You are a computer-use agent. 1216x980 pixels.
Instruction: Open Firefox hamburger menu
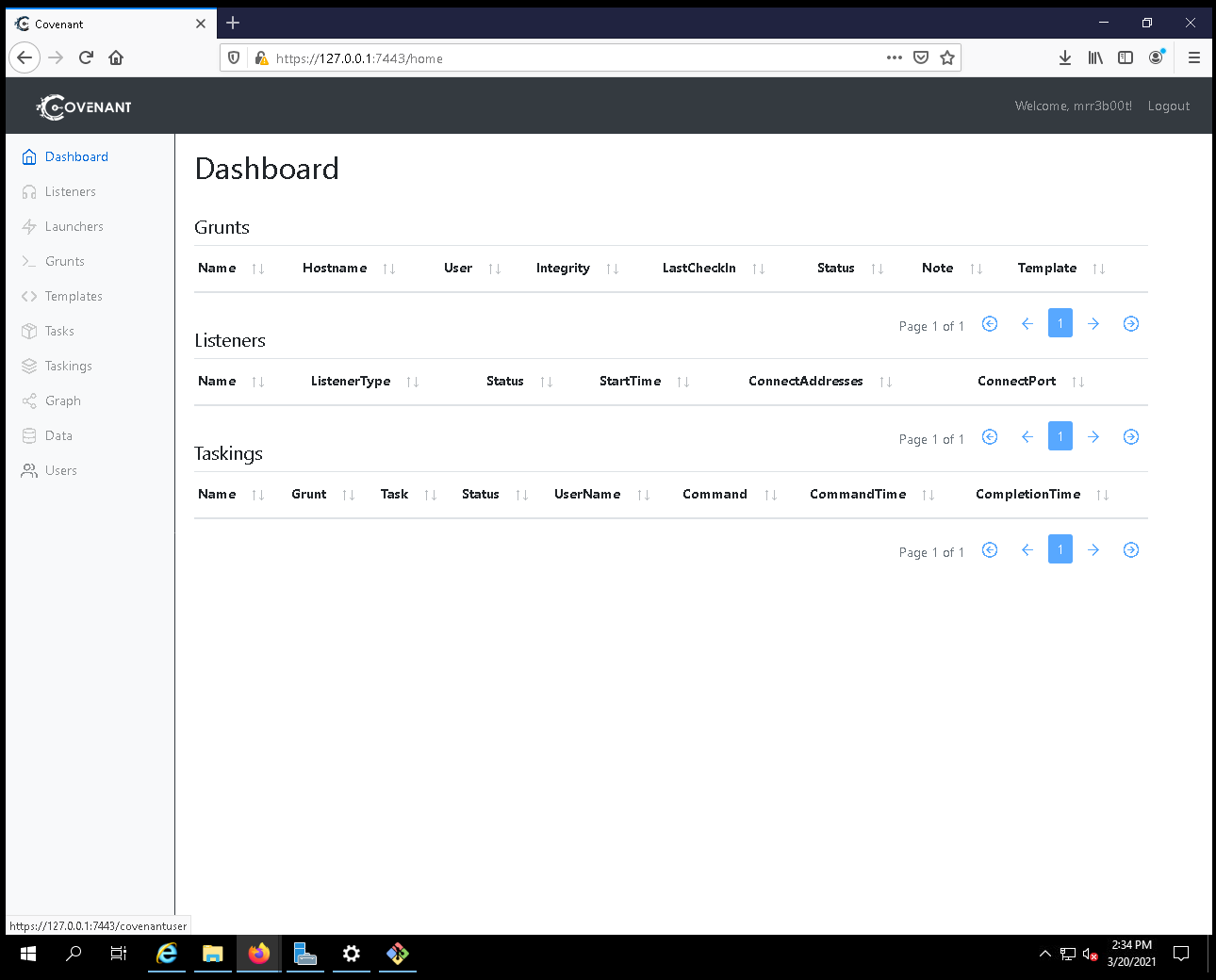coord(1194,57)
